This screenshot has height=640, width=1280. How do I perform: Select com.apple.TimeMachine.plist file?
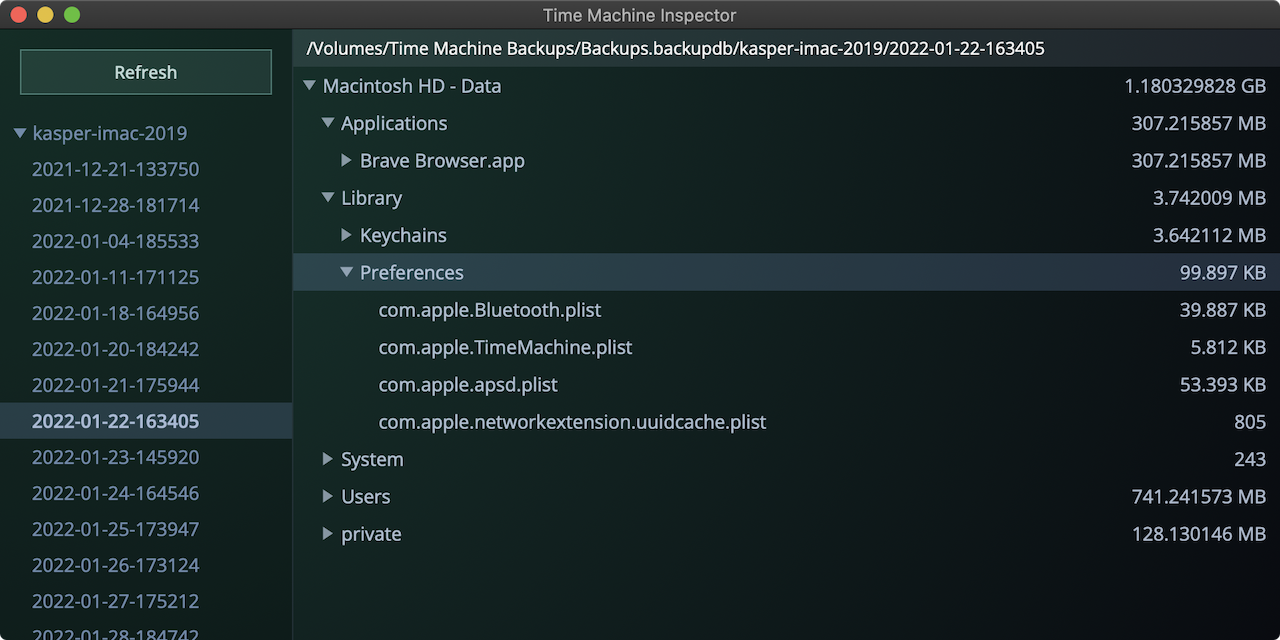[x=786, y=347]
